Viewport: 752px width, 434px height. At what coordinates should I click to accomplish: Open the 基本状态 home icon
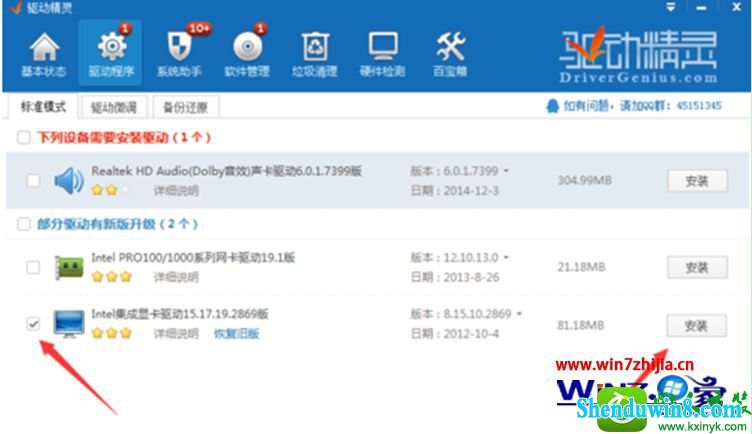coord(44,47)
